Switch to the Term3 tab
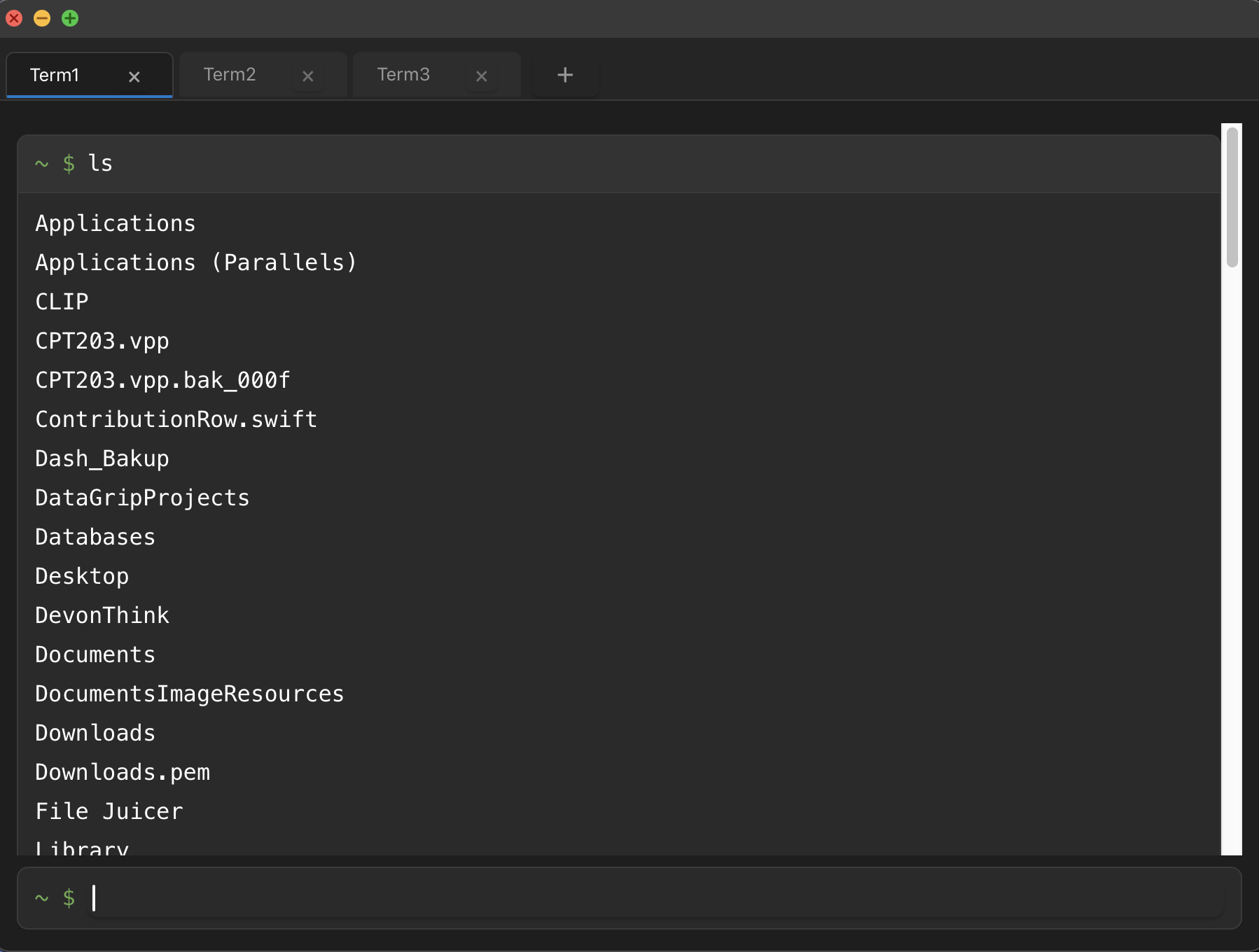 click(x=403, y=75)
